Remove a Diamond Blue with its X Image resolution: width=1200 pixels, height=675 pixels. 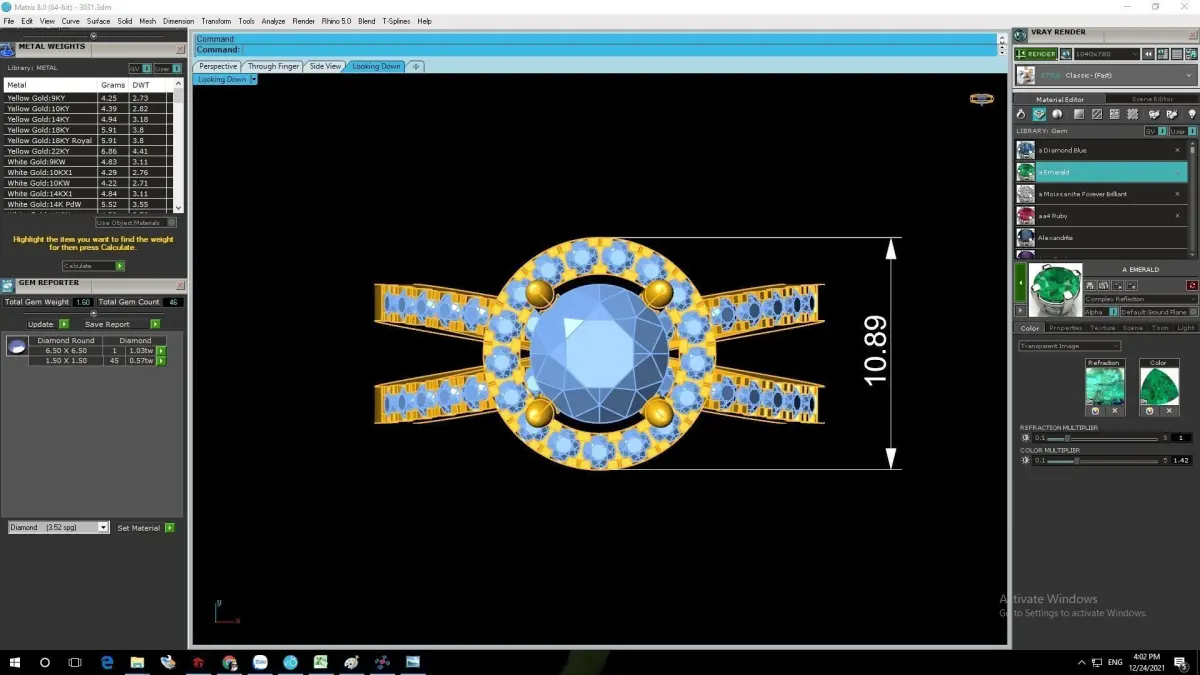(1177, 150)
